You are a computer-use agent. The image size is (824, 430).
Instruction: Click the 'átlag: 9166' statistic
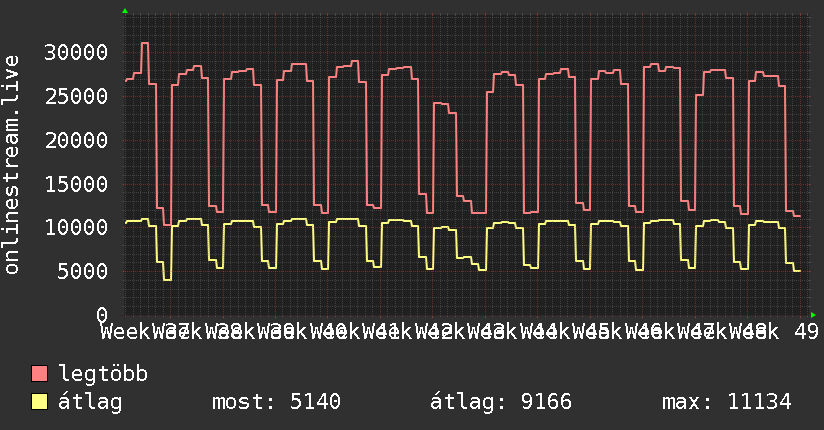click(x=501, y=402)
